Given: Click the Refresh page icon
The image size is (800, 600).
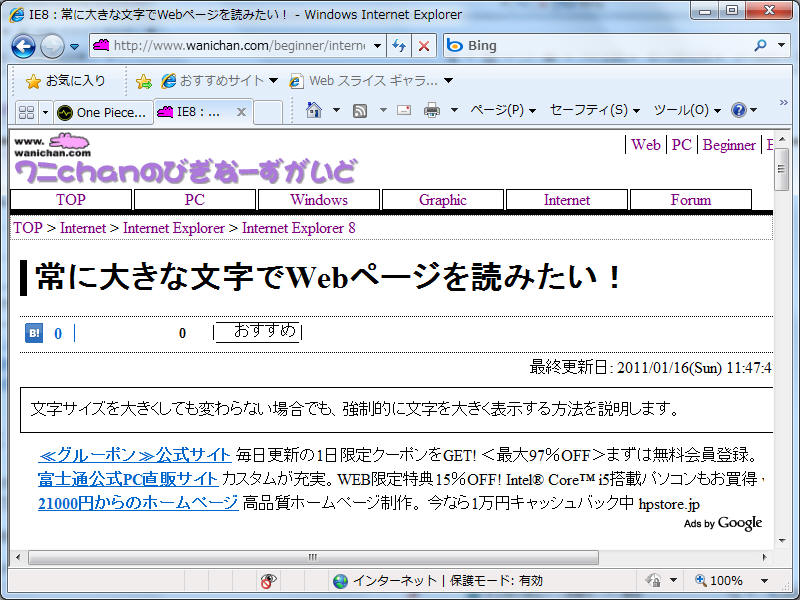Looking at the screenshot, I should 399,46.
